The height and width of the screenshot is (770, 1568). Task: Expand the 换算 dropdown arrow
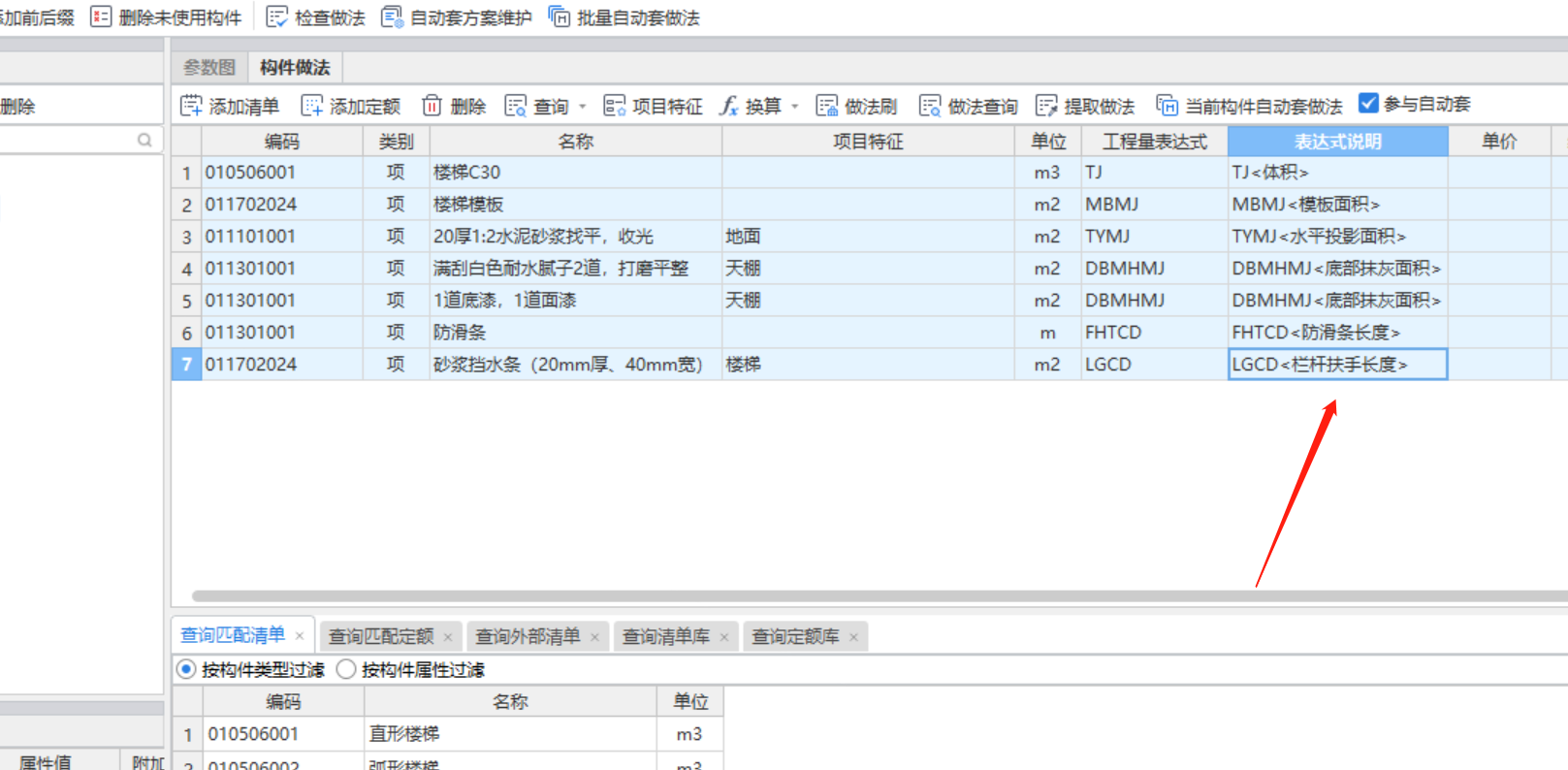coord(795,107)
